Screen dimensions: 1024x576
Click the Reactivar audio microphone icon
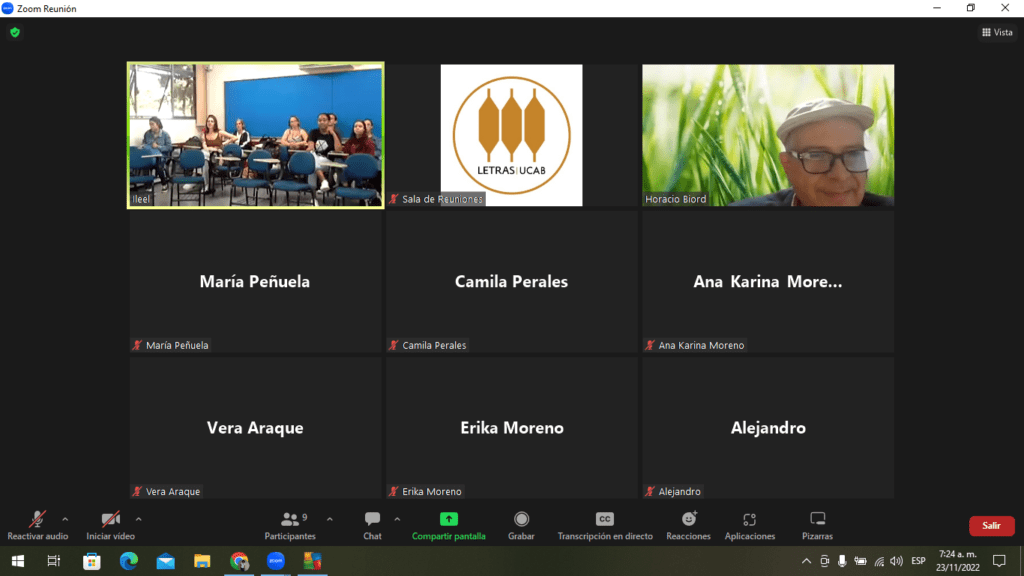37,520
